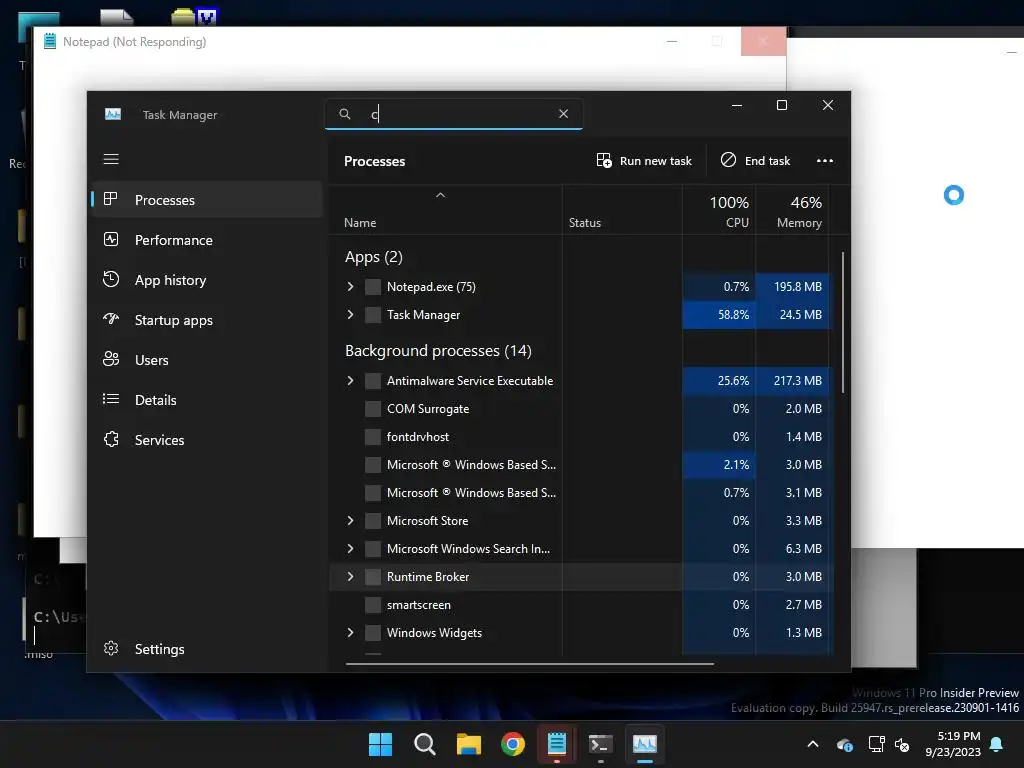Click the Antimalware Service Executable icon
The width and height of the screenshot is (1024, 768).
coord(373,381)
